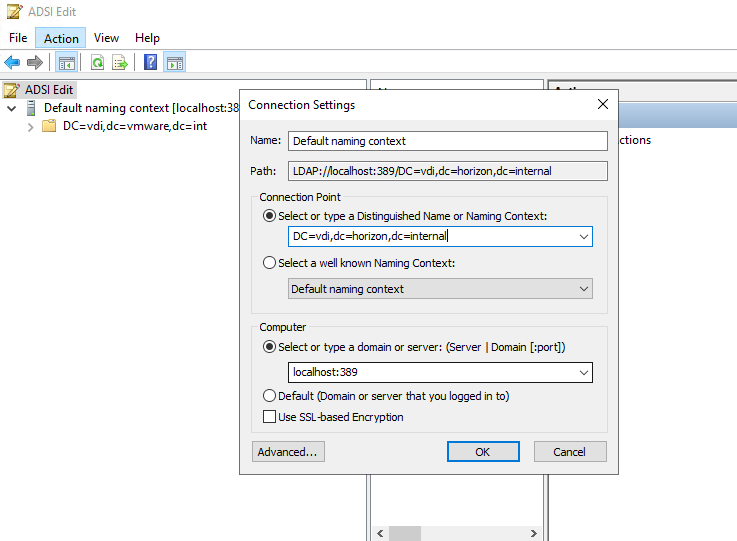Open the File menu
The image size is (737, 541).
tap(18, 38)
